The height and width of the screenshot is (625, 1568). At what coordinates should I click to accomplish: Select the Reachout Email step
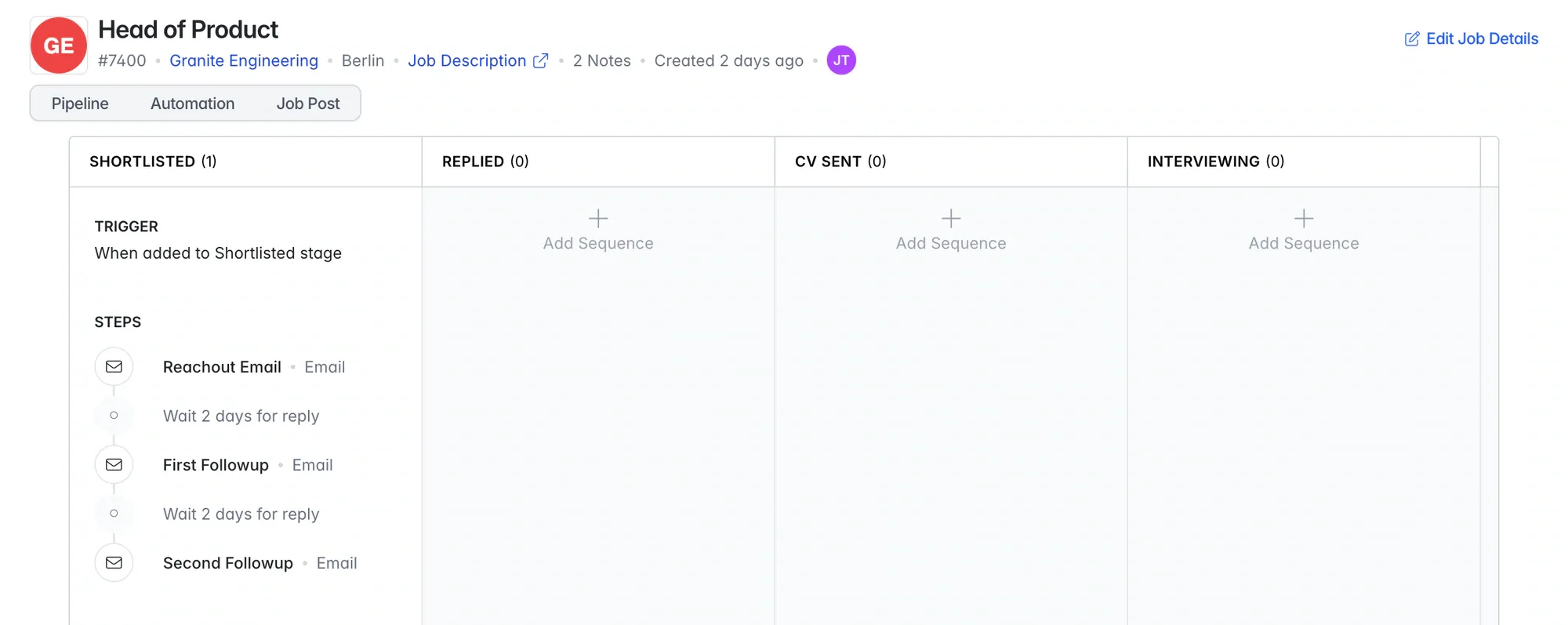pyautogui.click(x=222, y=367)
